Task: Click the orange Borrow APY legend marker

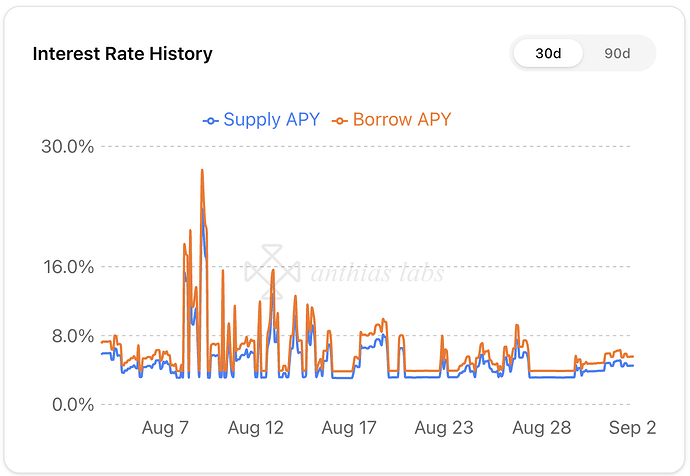Action: (x=340, y=121)
